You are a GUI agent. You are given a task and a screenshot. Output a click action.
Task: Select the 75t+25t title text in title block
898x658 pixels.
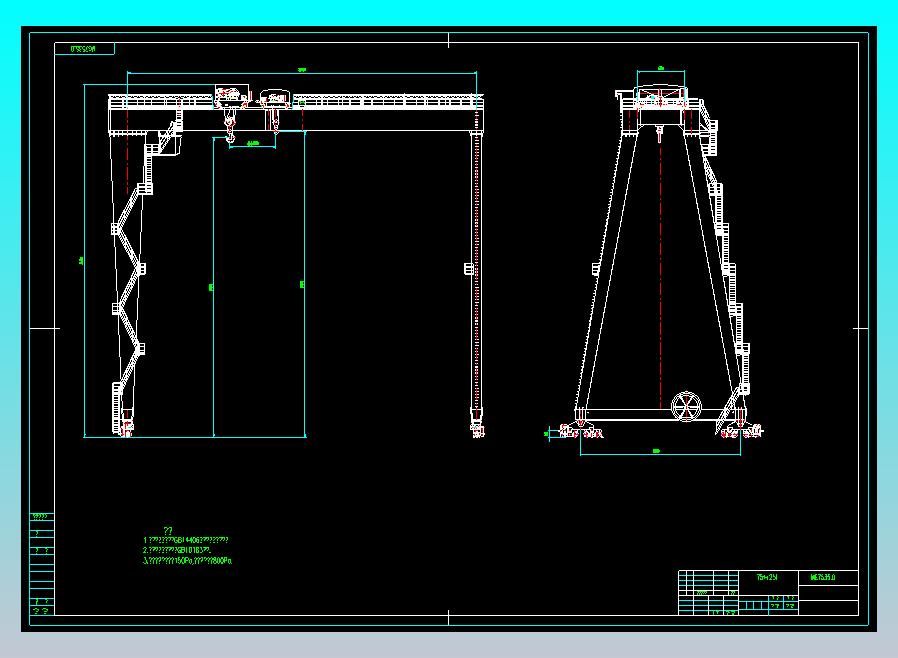tap(767, 577)
